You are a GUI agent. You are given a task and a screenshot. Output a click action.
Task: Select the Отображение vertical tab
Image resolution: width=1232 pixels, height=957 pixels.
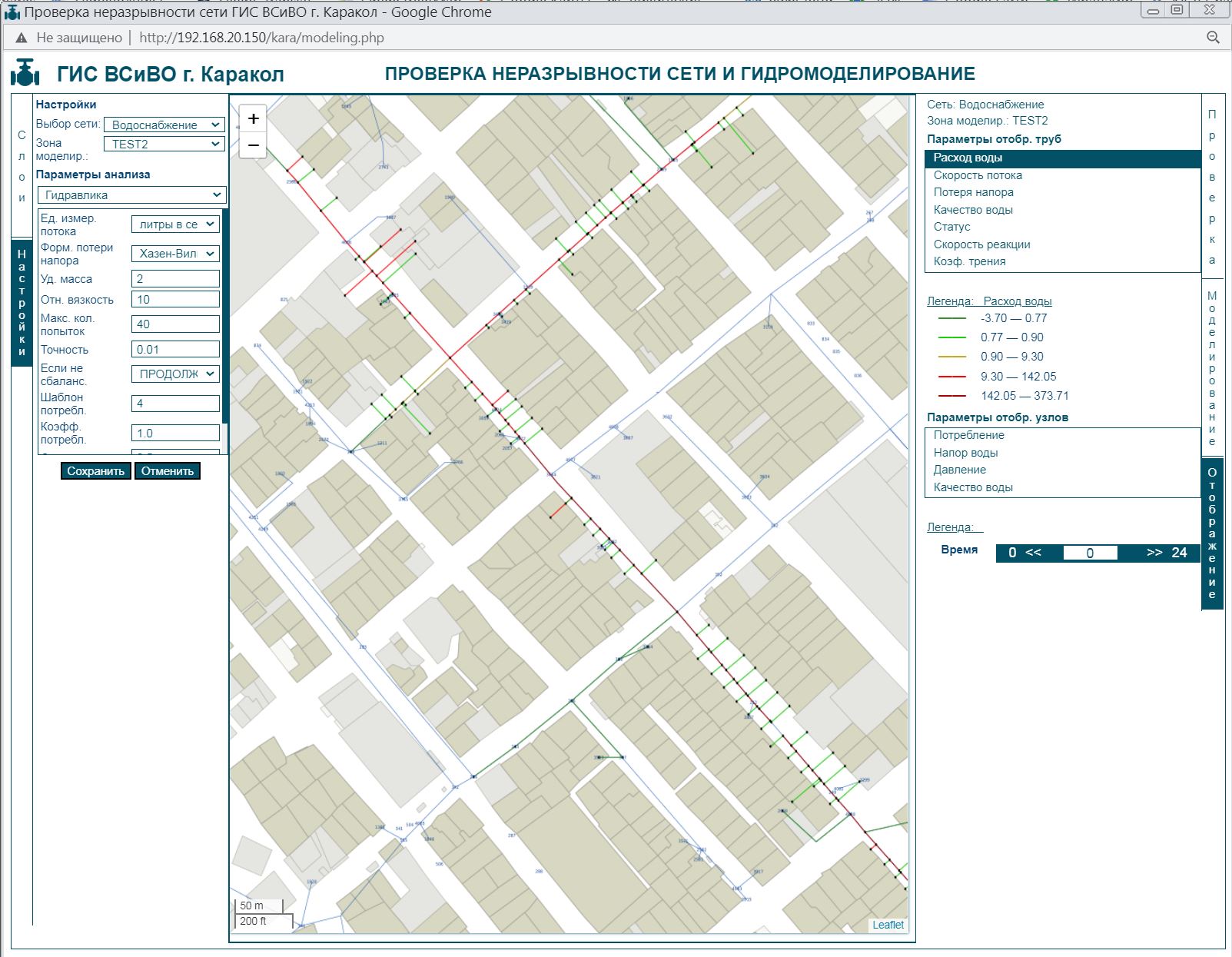pyautogui.click(x=1212, y=533)
